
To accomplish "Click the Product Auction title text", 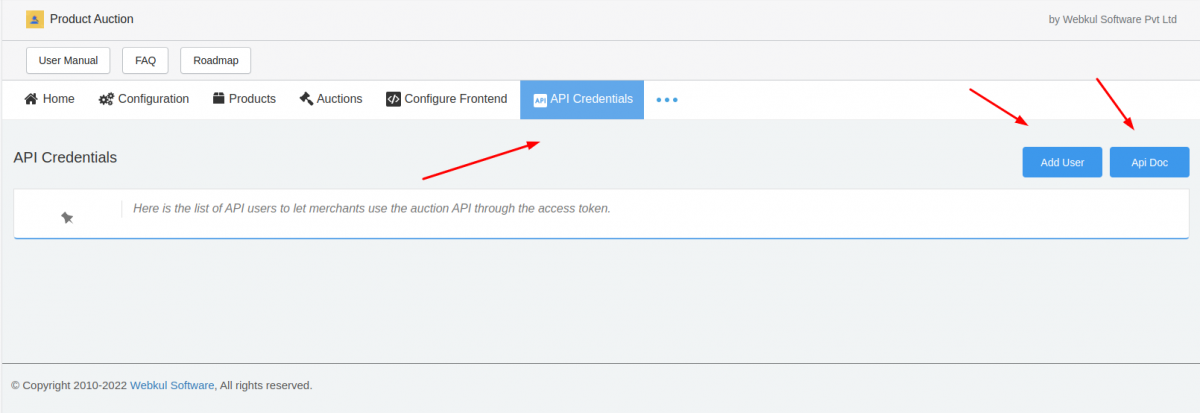I will click(91, 19).
